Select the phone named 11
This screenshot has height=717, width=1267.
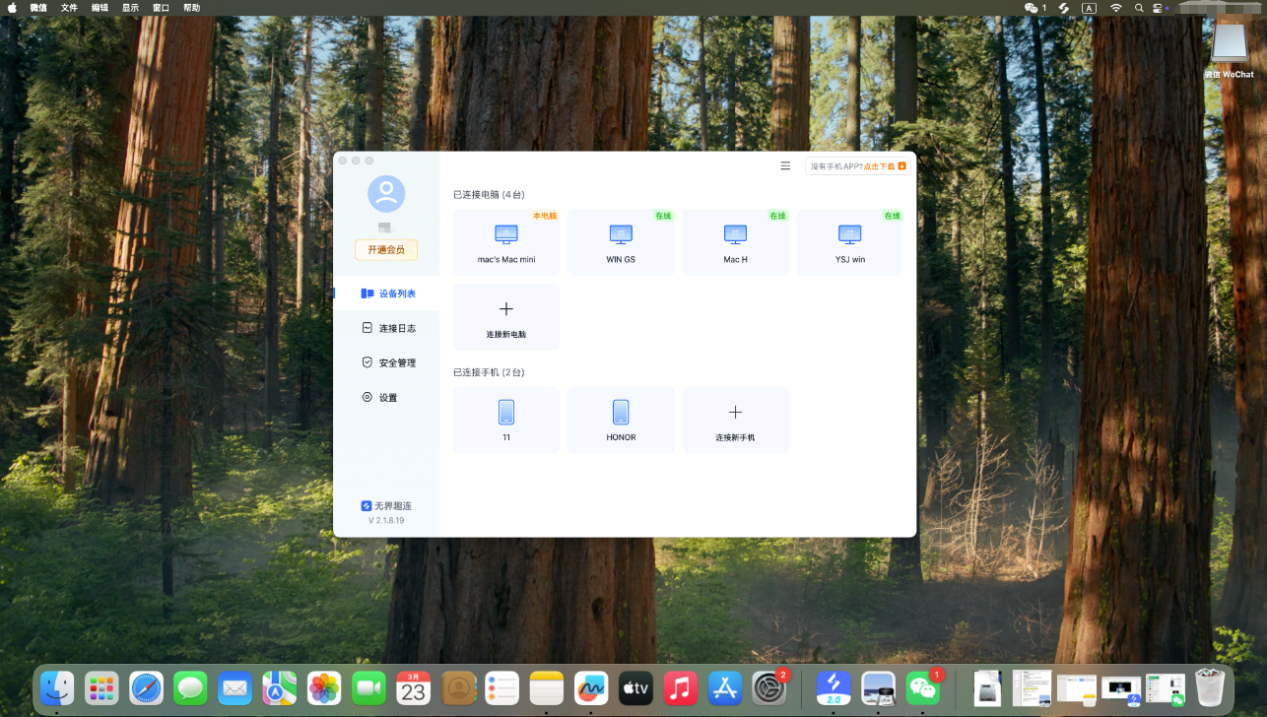click(506, 417)
